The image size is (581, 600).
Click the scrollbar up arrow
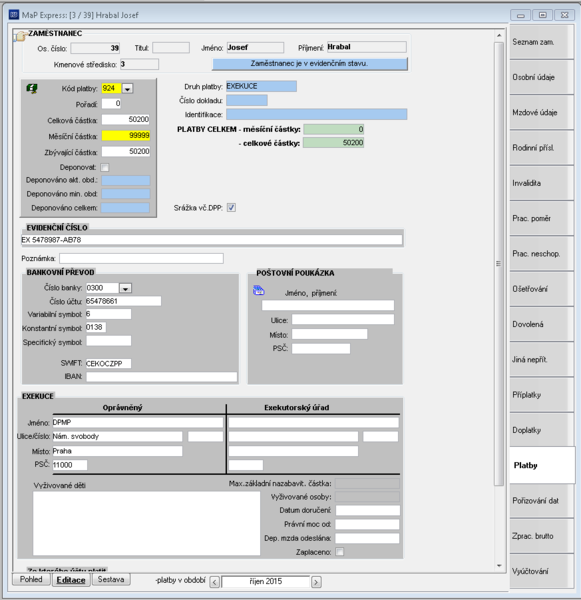(499, 35)
